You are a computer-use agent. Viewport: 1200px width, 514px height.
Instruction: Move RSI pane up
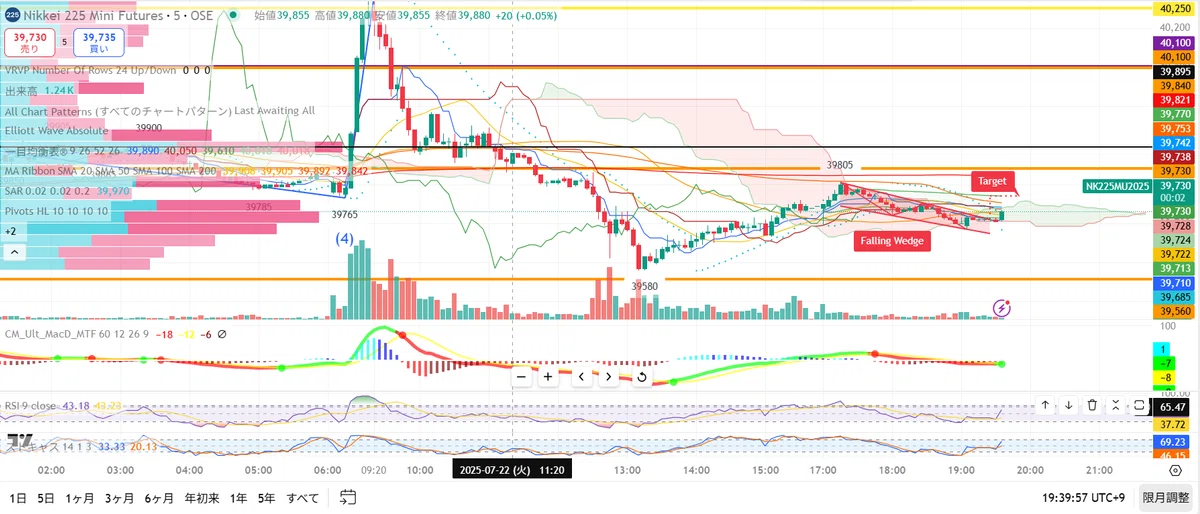[x=1045, y=405]
